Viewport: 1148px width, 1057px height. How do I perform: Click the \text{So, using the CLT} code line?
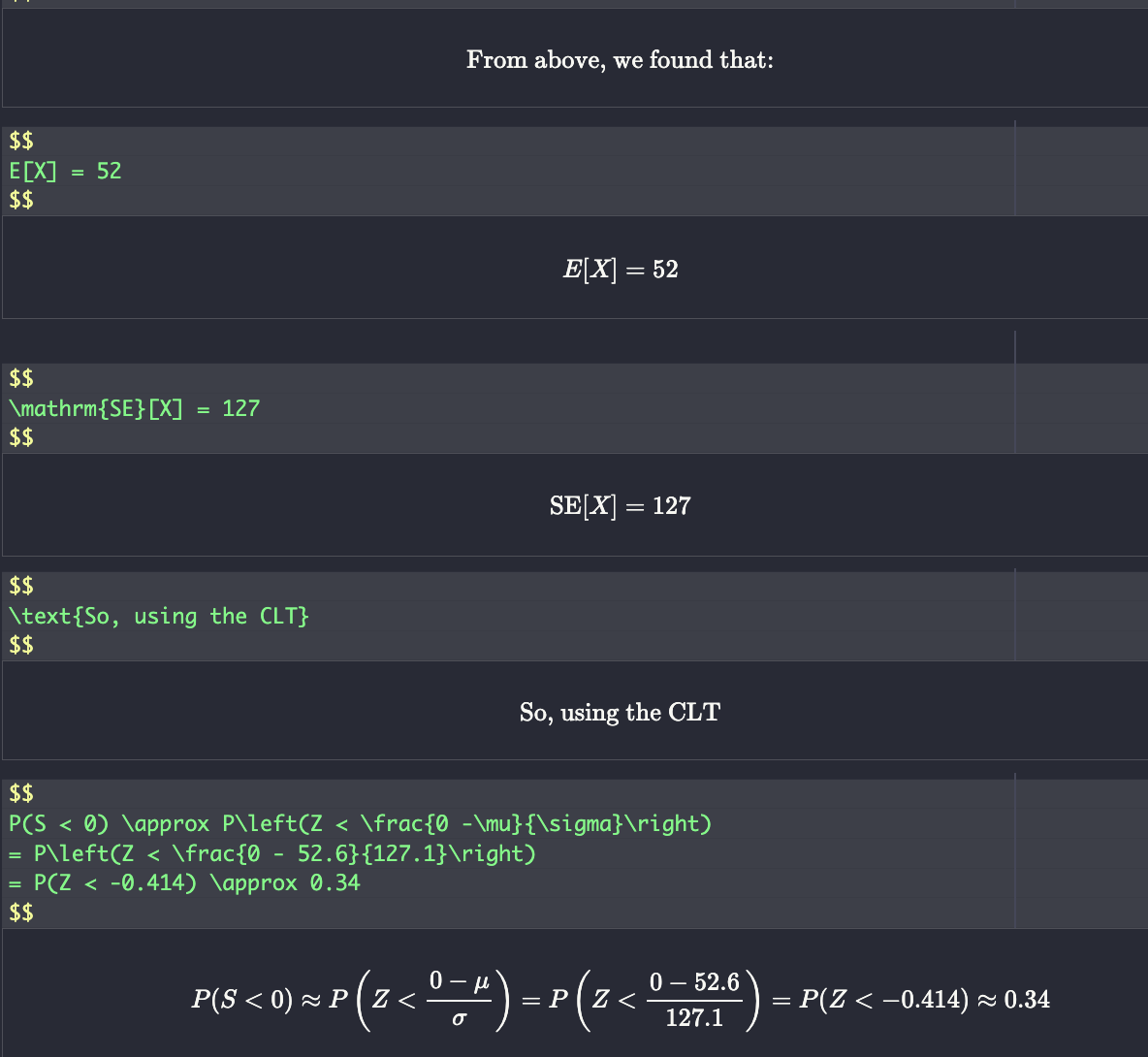[158, 616]
